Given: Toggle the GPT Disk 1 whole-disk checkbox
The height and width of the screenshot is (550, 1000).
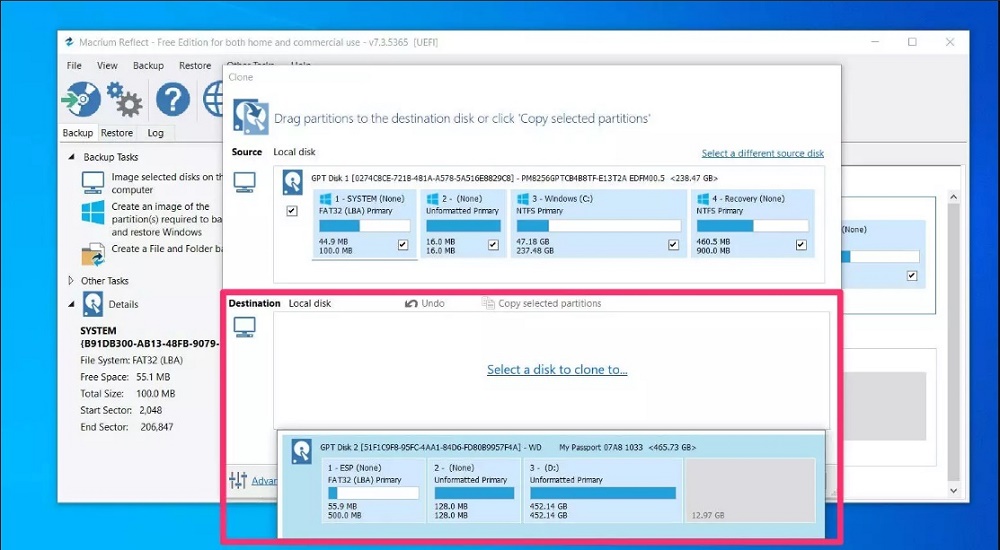Looking at the screenshot, I should click(292, 211).
